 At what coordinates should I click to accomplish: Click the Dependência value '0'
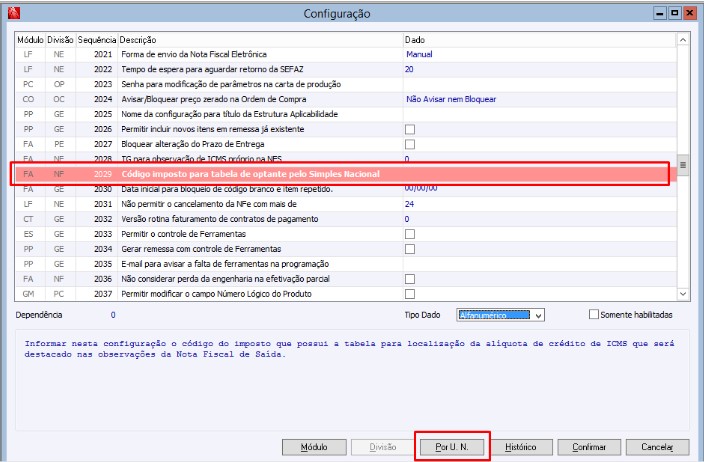click(113, 315)
